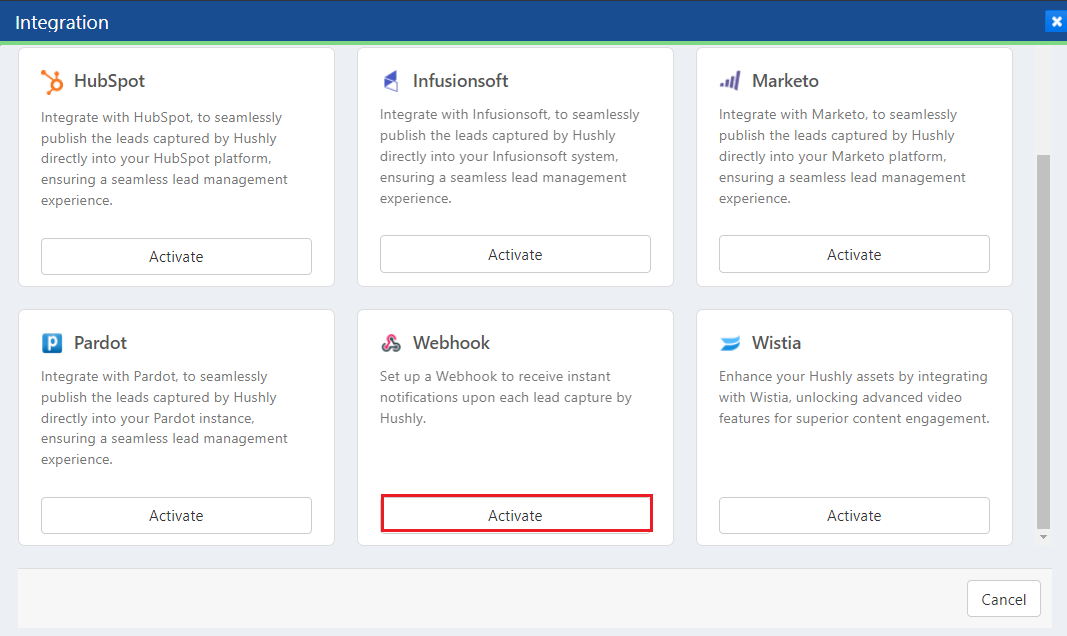1067x636 pixels.
Task: Click the Wistia description text
Action: (x=854, y=397)
